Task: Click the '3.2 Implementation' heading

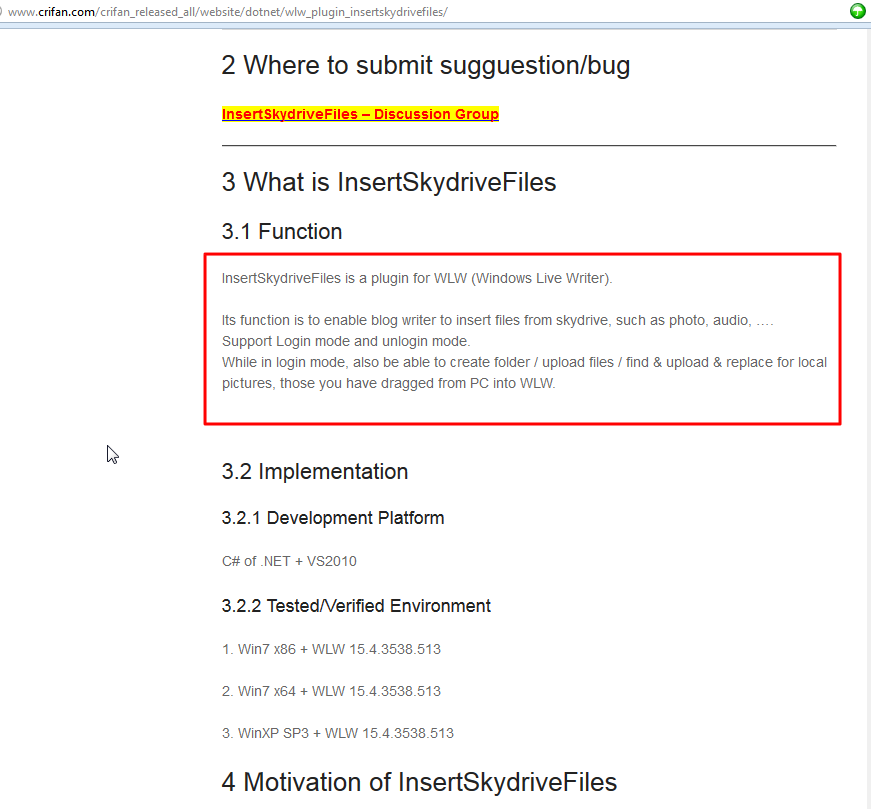Action: (x=314, y=472)
